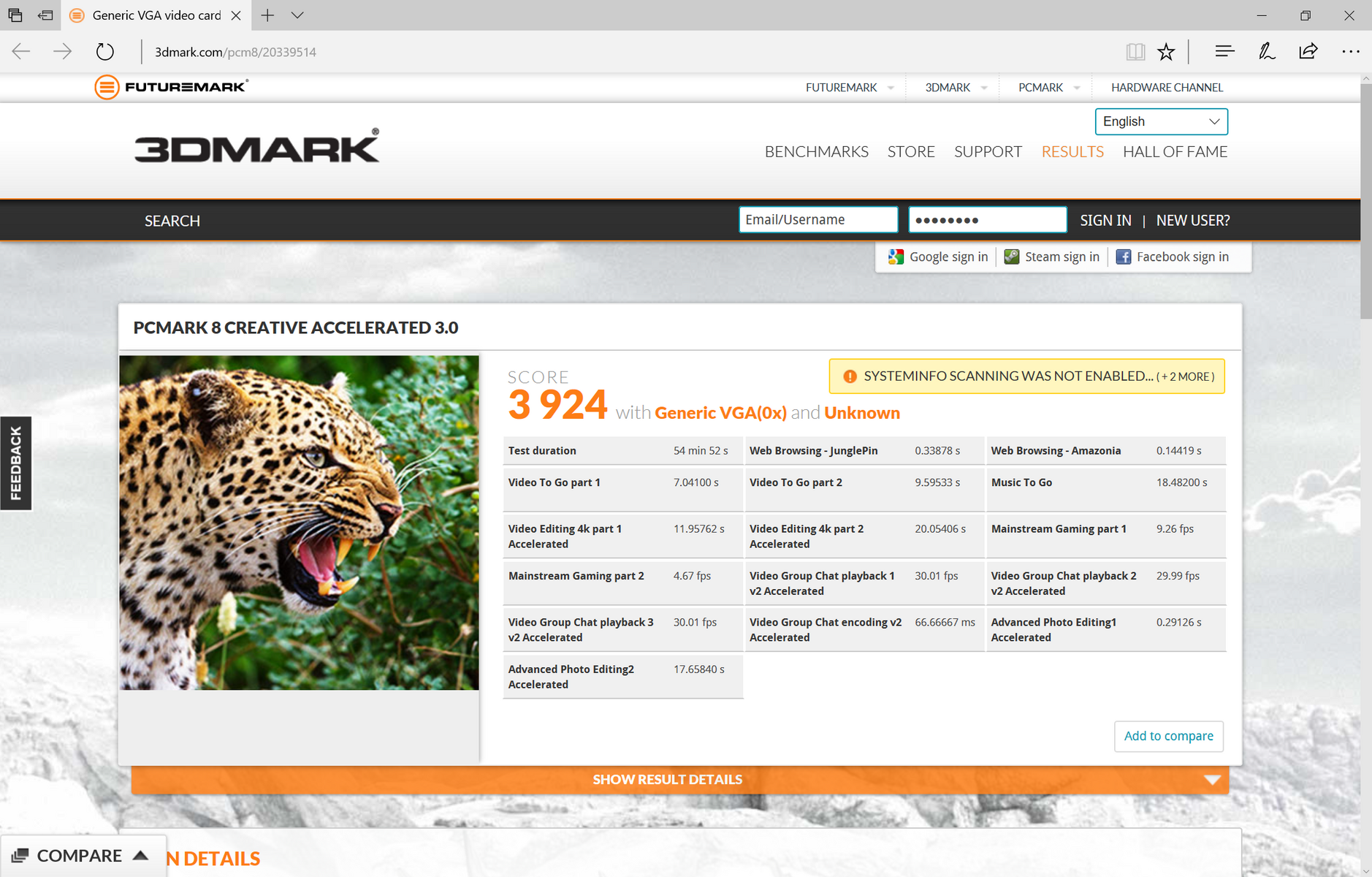
Task: Click the Futuremark logo
Action: point(172,87)
